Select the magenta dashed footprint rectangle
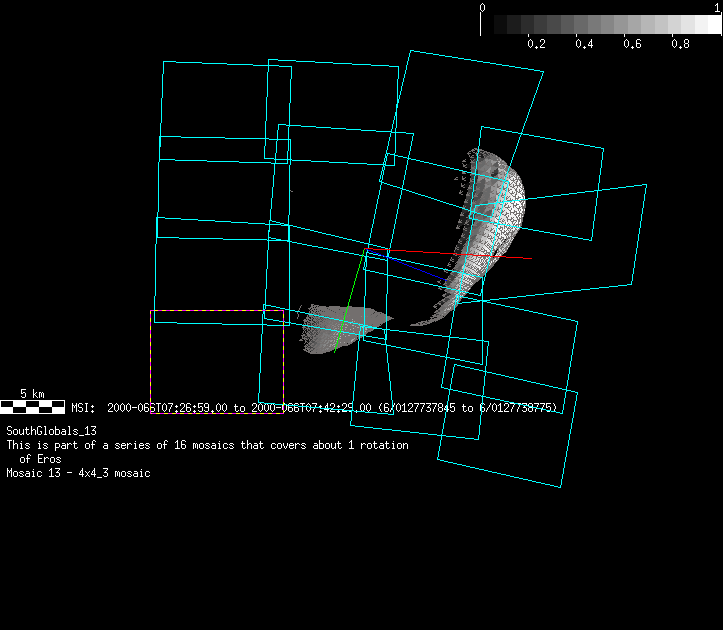Image resolution: width=723 pixels, height=630 pixels. pos(151,350)
